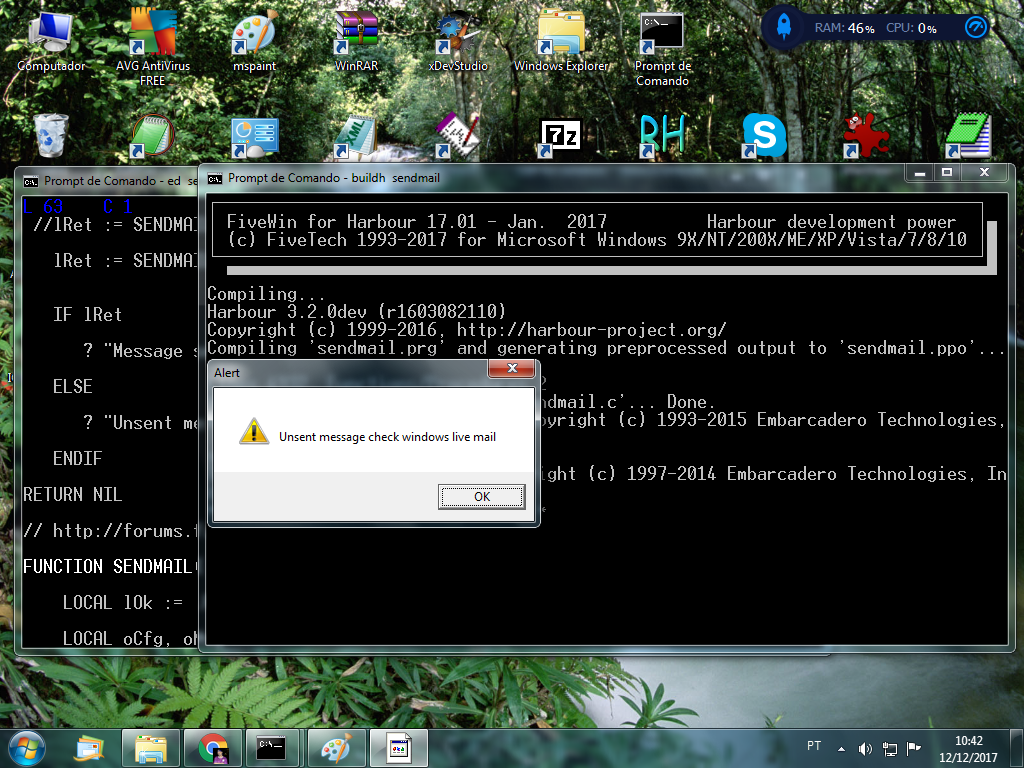Switch to Chrome in the taskbar
The height and width of the screenshot is (768, 1024).
(x=212, y=747)
